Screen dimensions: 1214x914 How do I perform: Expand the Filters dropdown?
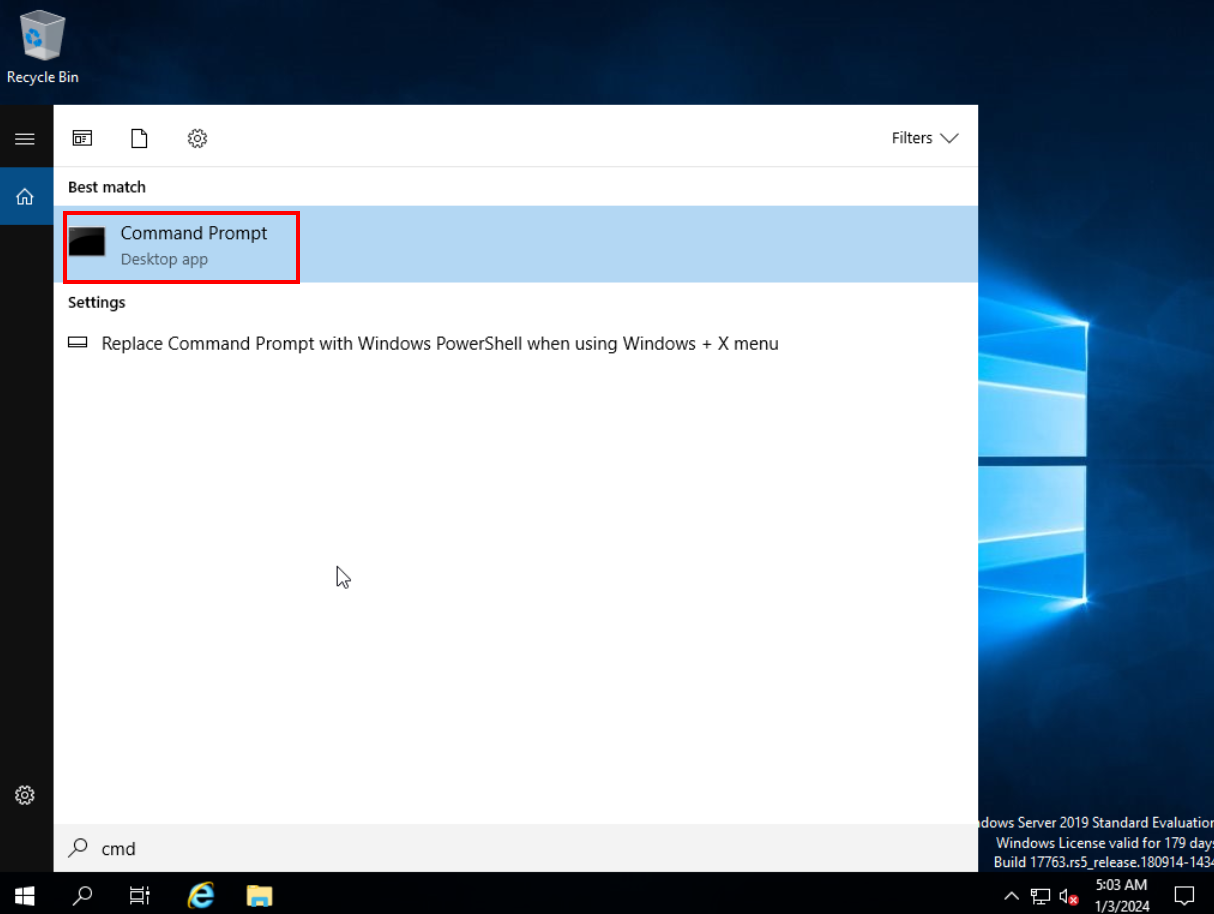[924, 138]
